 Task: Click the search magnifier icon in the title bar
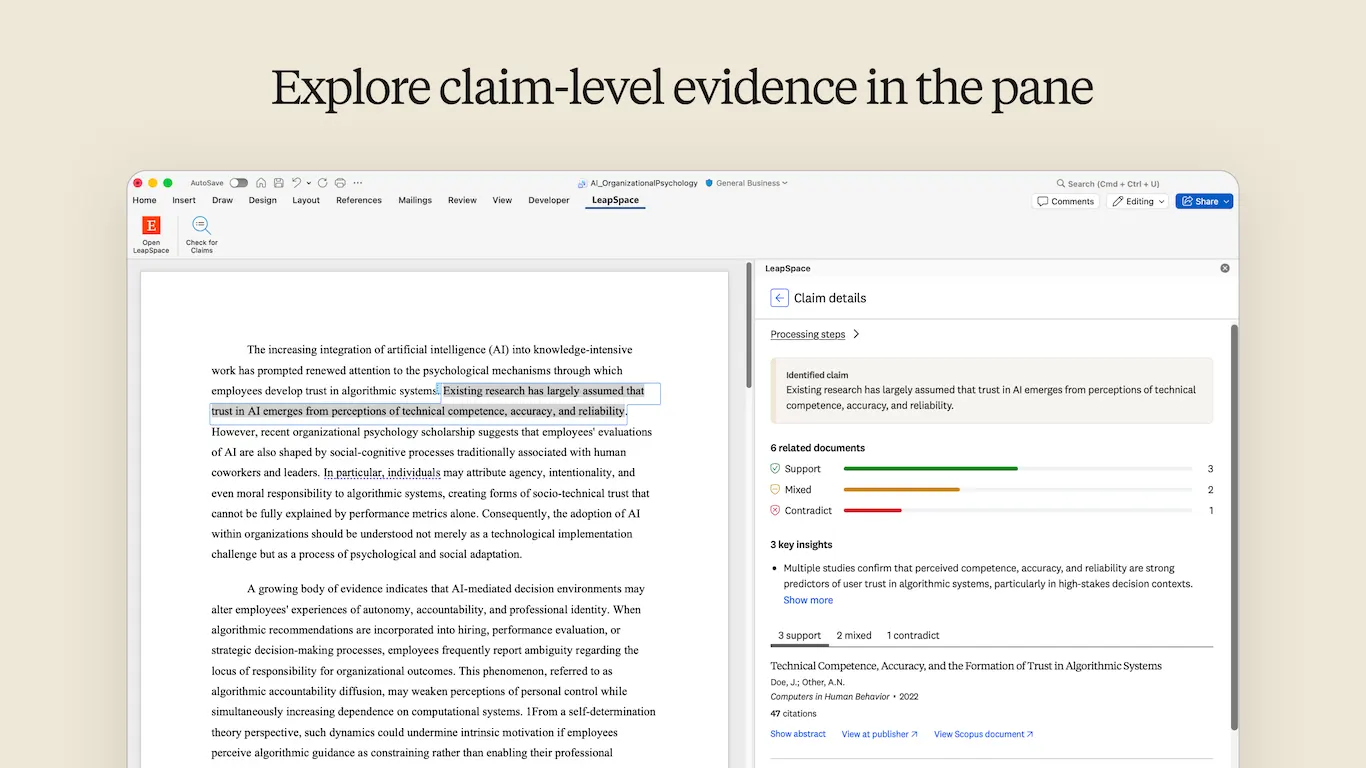click(1061, 183)
